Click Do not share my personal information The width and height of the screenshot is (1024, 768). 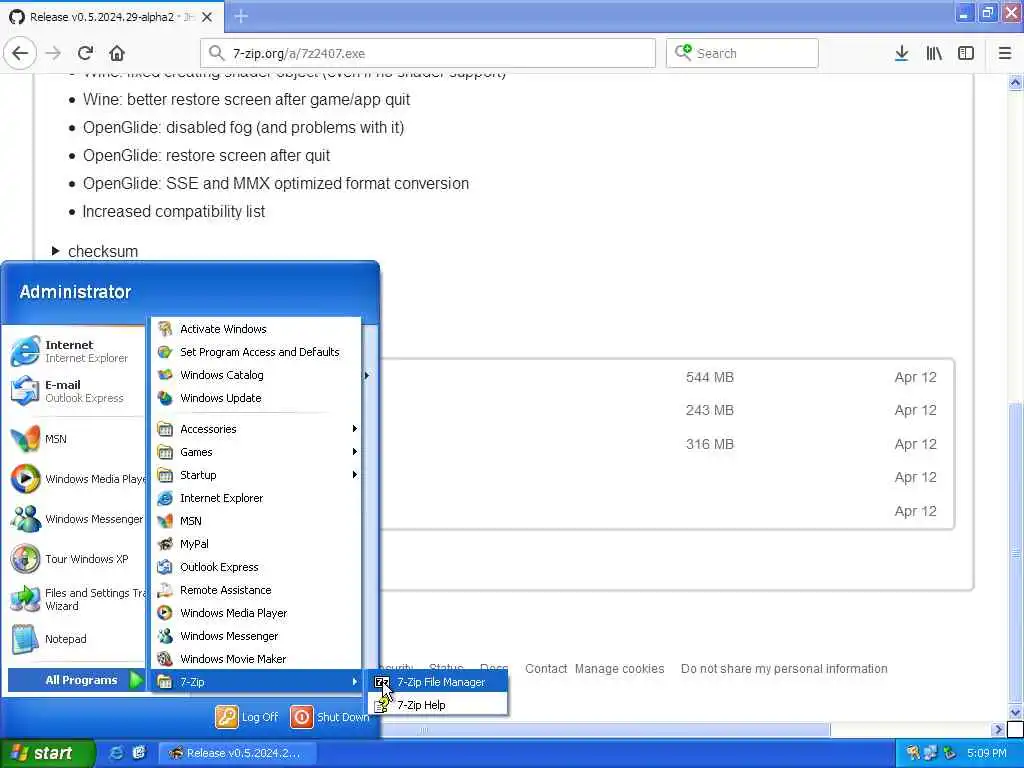tap(784, 669)
